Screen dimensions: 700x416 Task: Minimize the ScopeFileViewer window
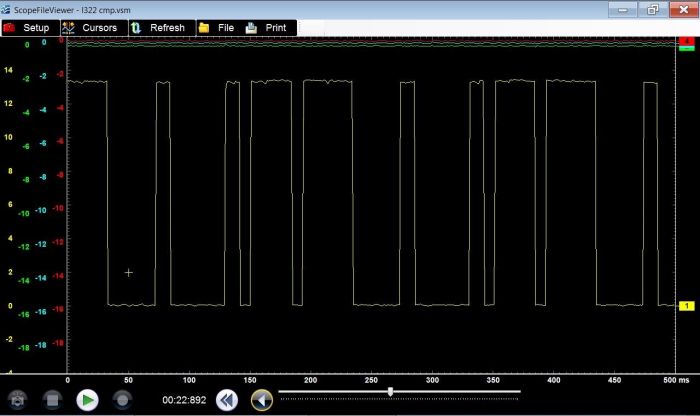pos(622,9)
